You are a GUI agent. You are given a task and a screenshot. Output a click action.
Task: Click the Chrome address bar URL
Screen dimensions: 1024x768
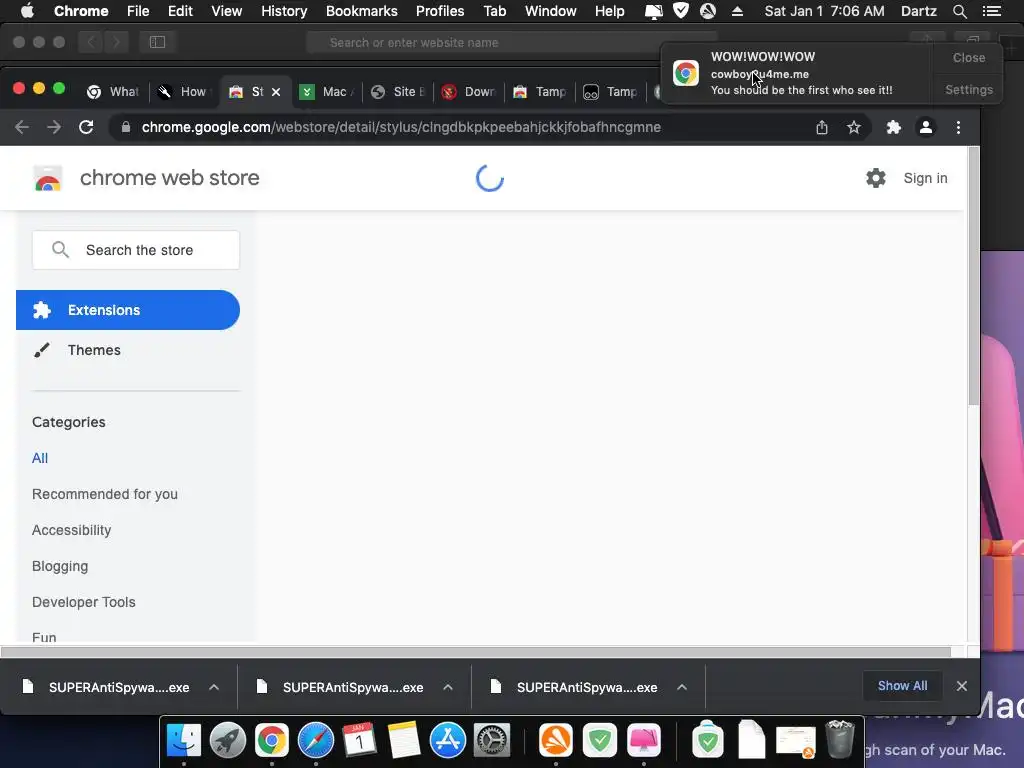(x=401, y=127)
